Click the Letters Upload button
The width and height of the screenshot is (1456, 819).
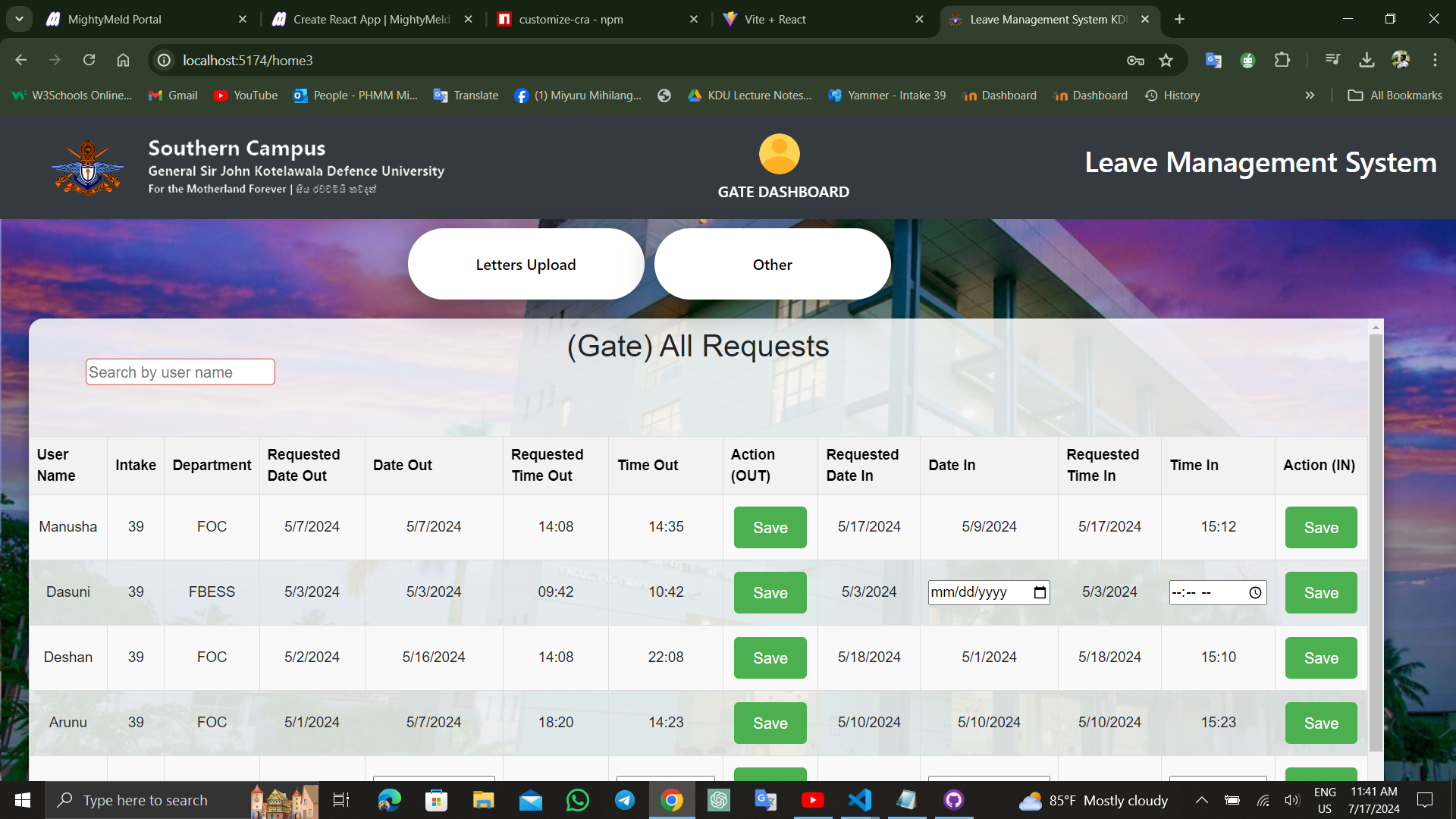(x=526, y=264)
